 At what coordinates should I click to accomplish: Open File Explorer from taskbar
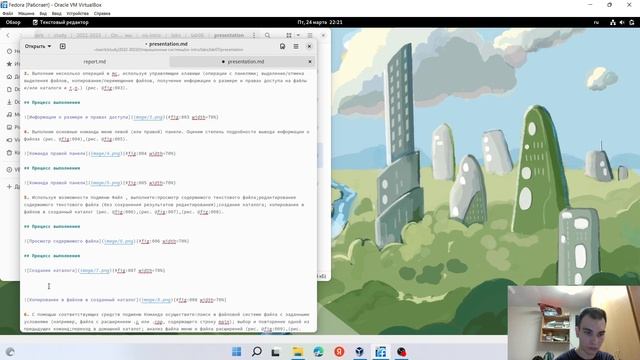click(298, 351)
